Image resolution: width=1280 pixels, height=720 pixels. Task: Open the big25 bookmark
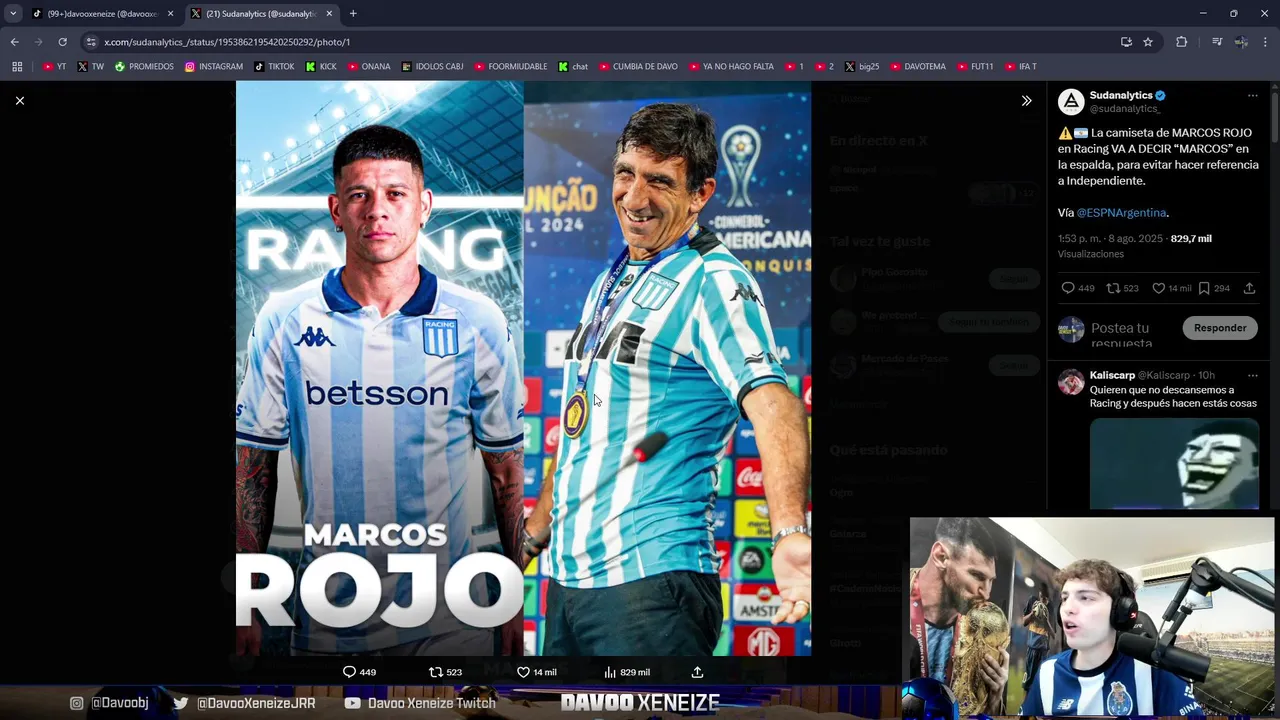coord(862,67)
